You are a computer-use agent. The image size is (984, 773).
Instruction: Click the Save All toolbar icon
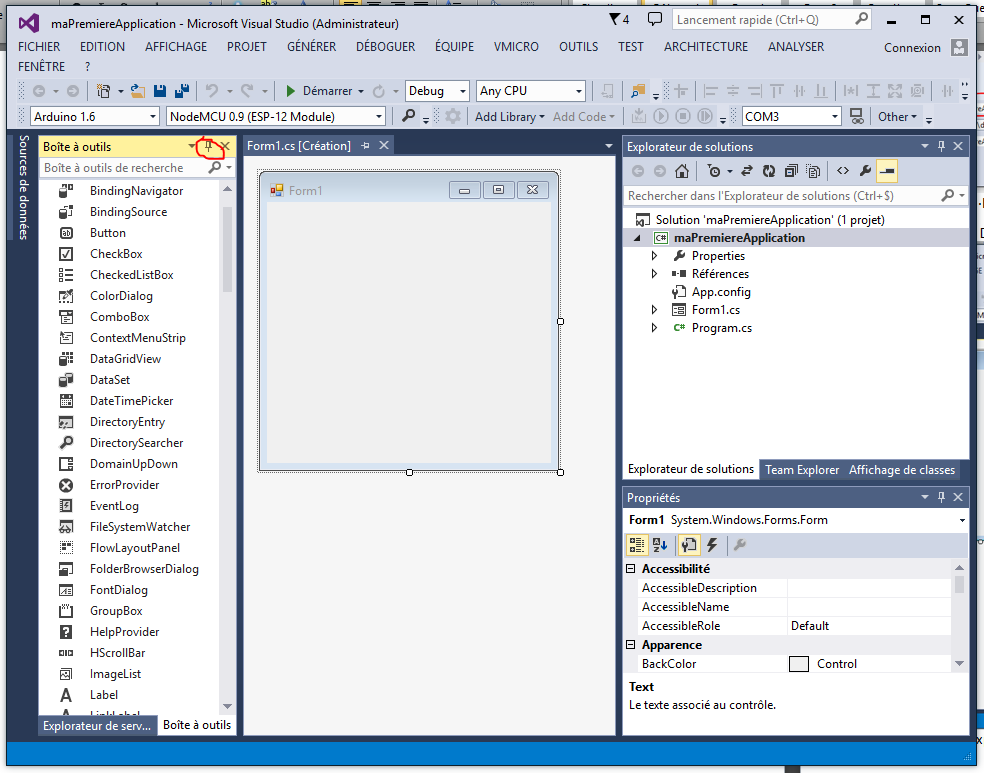[182, 91]
